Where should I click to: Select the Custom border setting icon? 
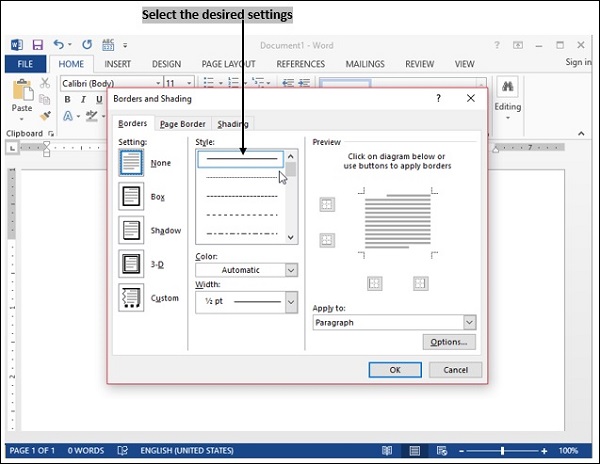point(131,298)
